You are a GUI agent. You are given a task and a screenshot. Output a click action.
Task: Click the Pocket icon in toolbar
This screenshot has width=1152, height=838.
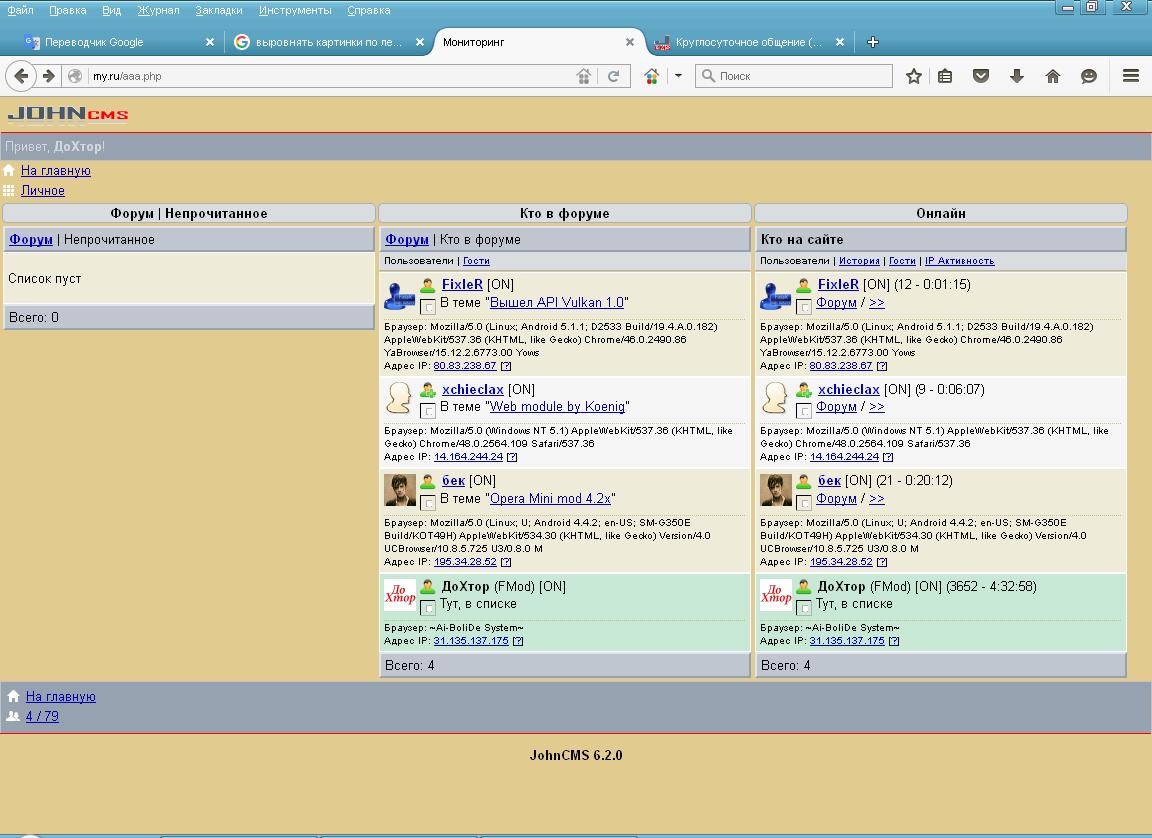(x=981, y=76)
